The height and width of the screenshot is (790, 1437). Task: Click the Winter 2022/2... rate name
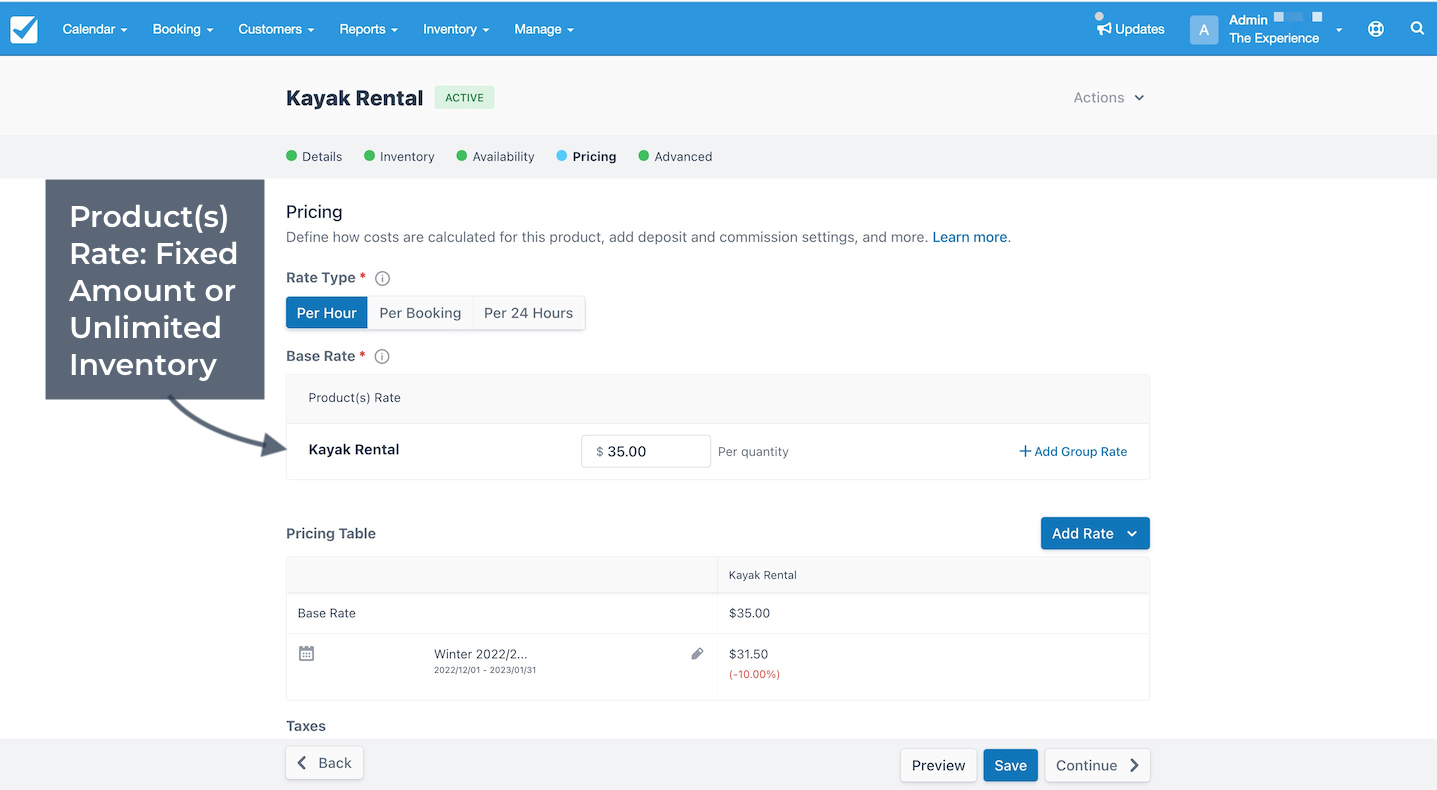click(x=480, y=654)
